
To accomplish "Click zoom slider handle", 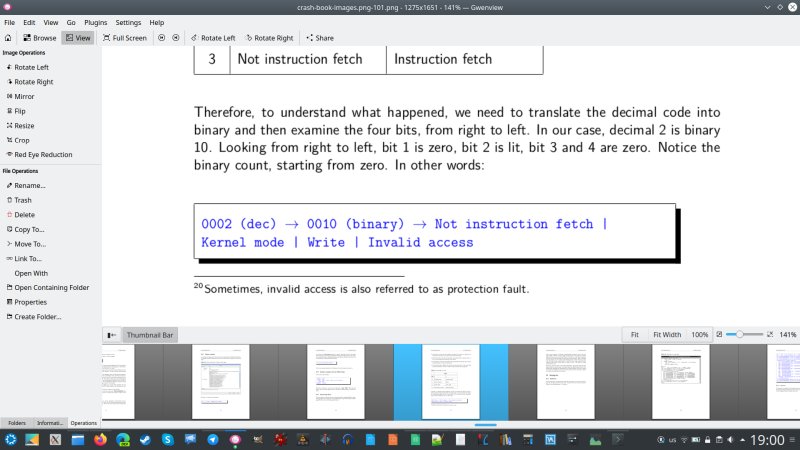I will pos(739,335).
